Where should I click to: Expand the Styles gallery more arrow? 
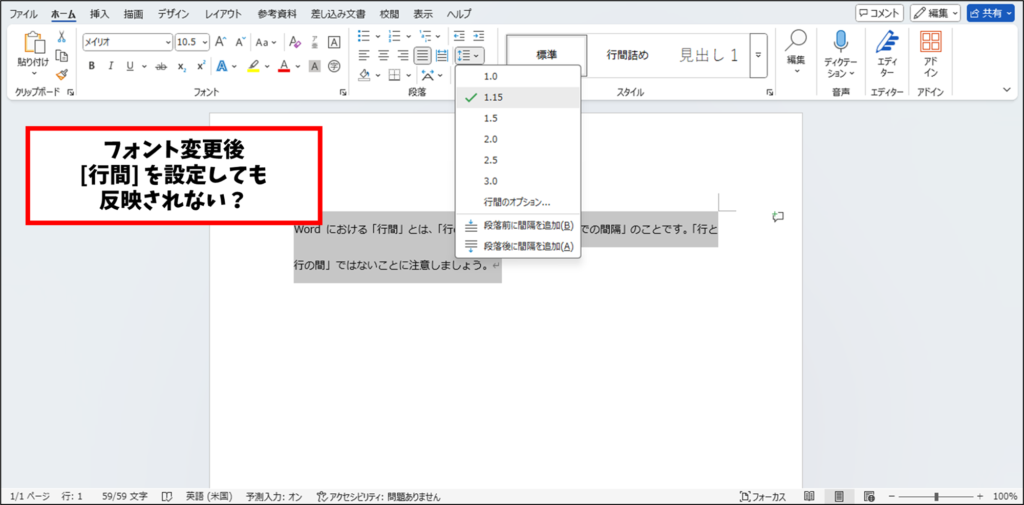(x=759, y=55)
